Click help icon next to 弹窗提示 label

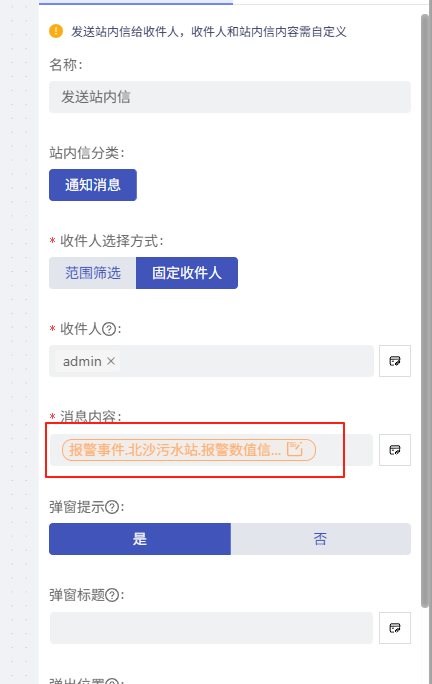(x=112, y=507)
